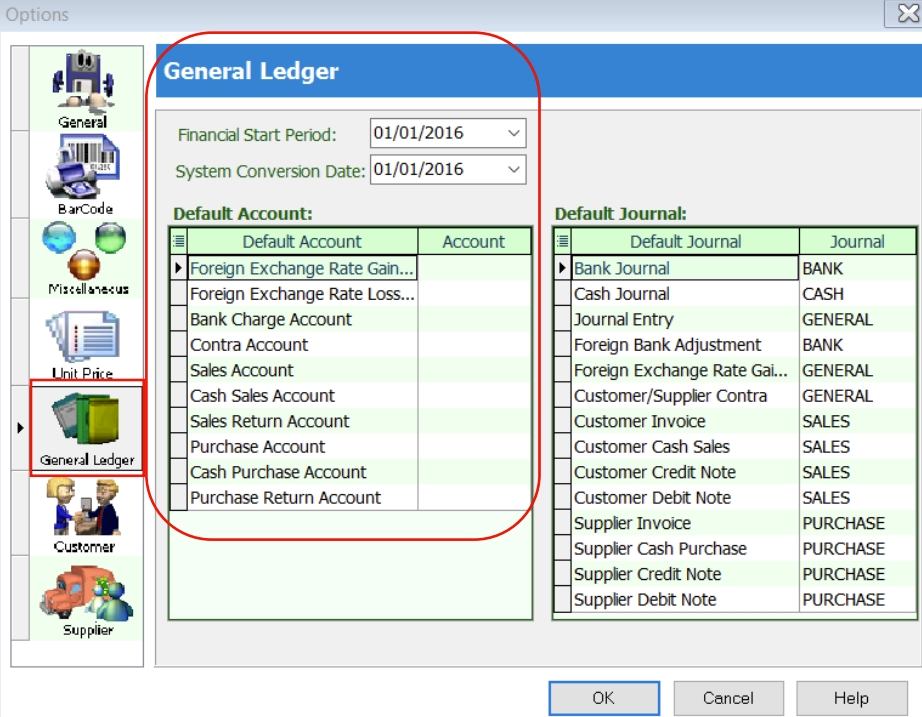Select the Bank Charge Account row
This screenshot has height=717, width=922.
coord(302,320)
